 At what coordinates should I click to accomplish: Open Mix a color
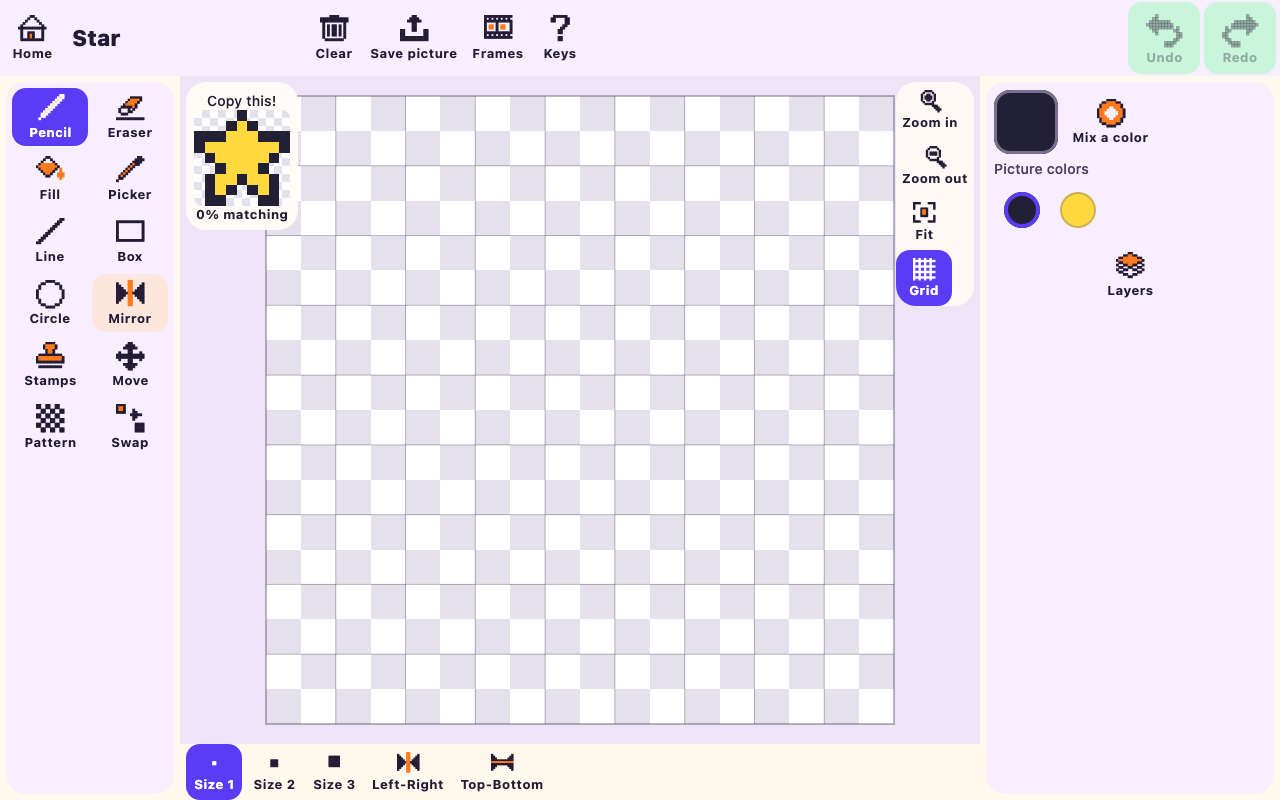1110,122
